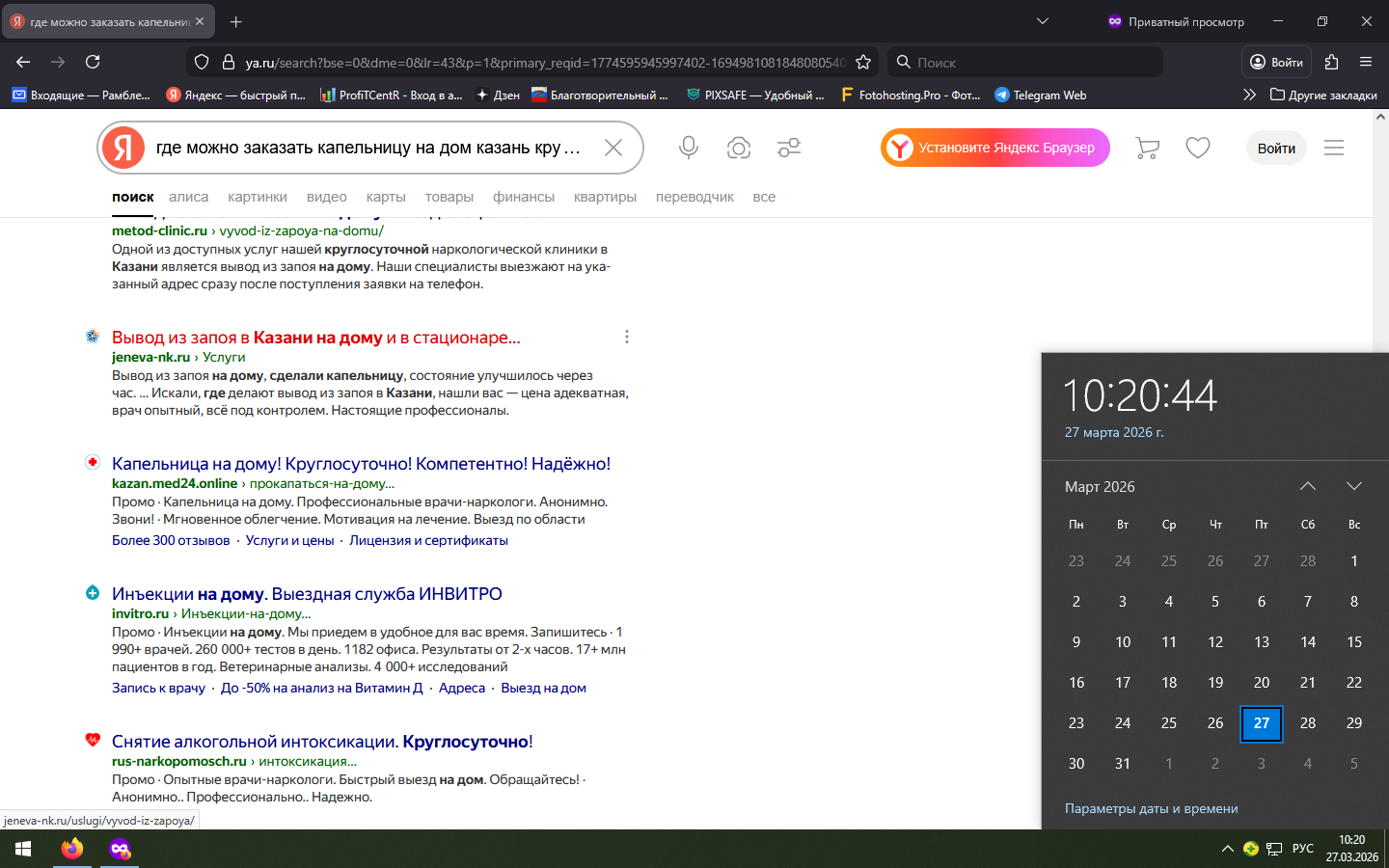This screenshot has width=1389, height=868.
Task: Go to previous month in calendar
Action: click(x=1308, y=486)
